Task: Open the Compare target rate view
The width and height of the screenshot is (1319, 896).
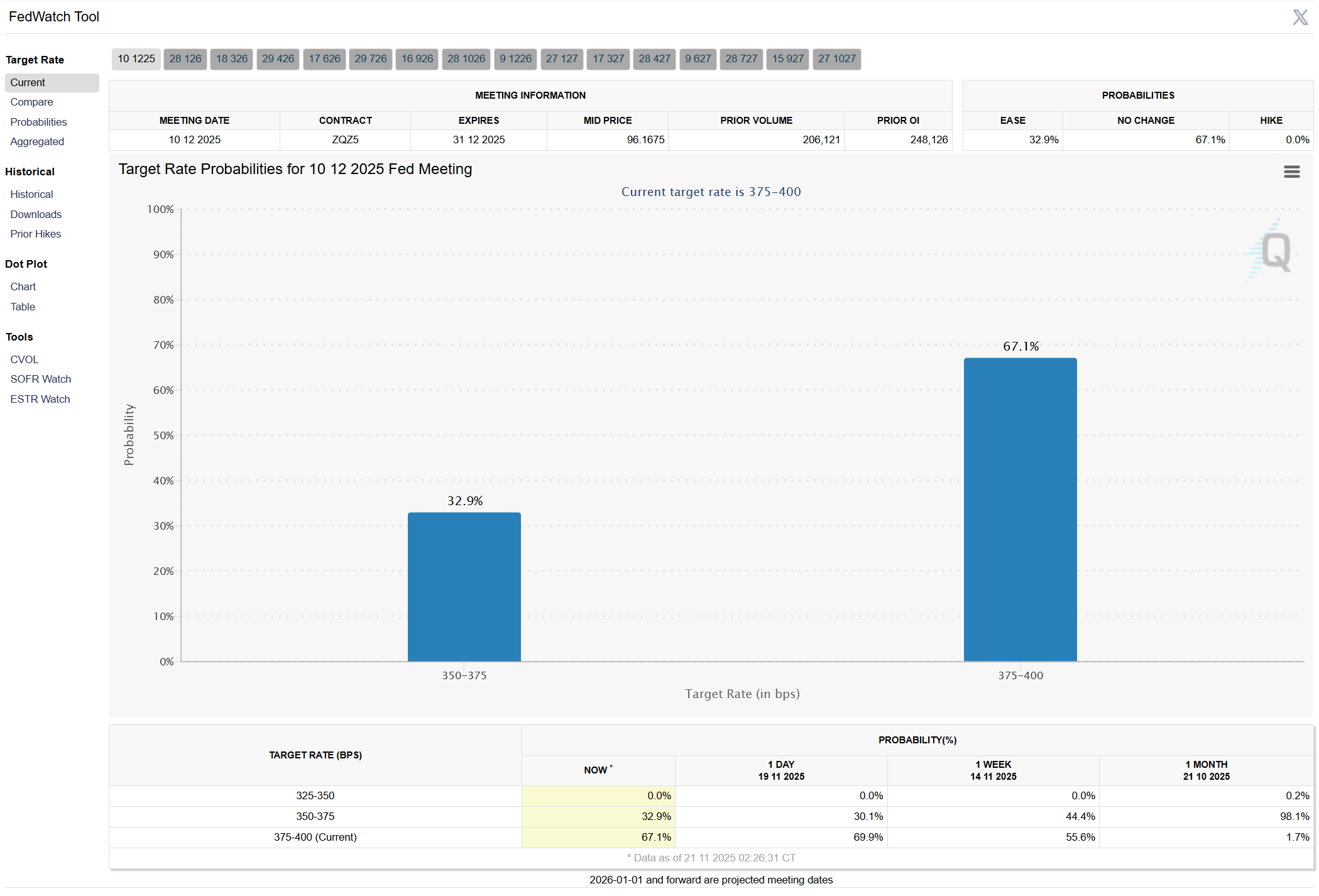Action: tap(31, 102)
